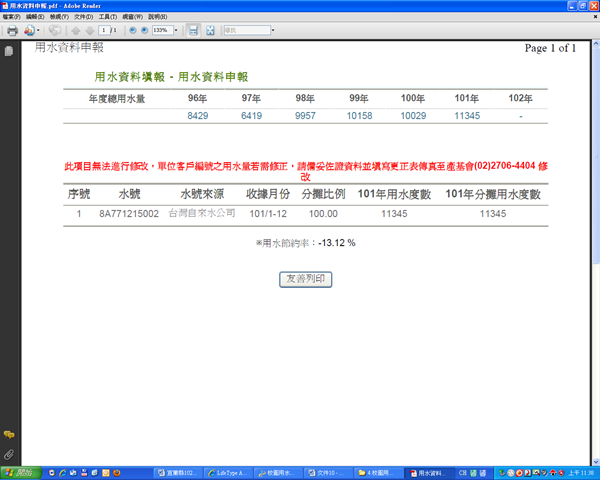600x480 pixels.
Task: Click the page number input field
Action: [104, 30]
